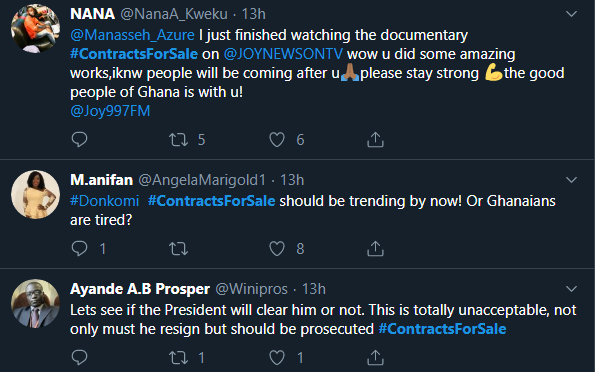
Task: Share M.anifan's tweet via share icon
Action: pyautogui.click(x=375, y=249)
